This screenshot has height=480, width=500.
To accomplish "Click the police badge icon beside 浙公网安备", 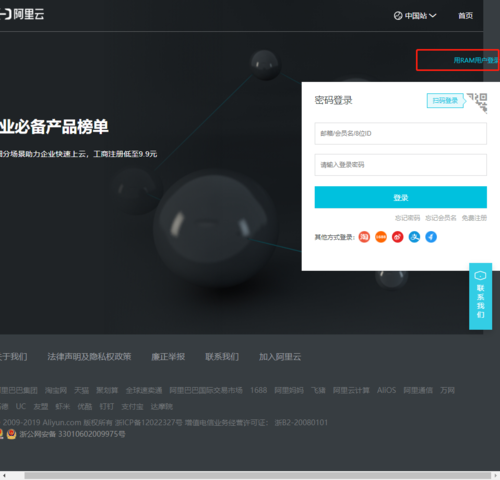I will point(11,434).
